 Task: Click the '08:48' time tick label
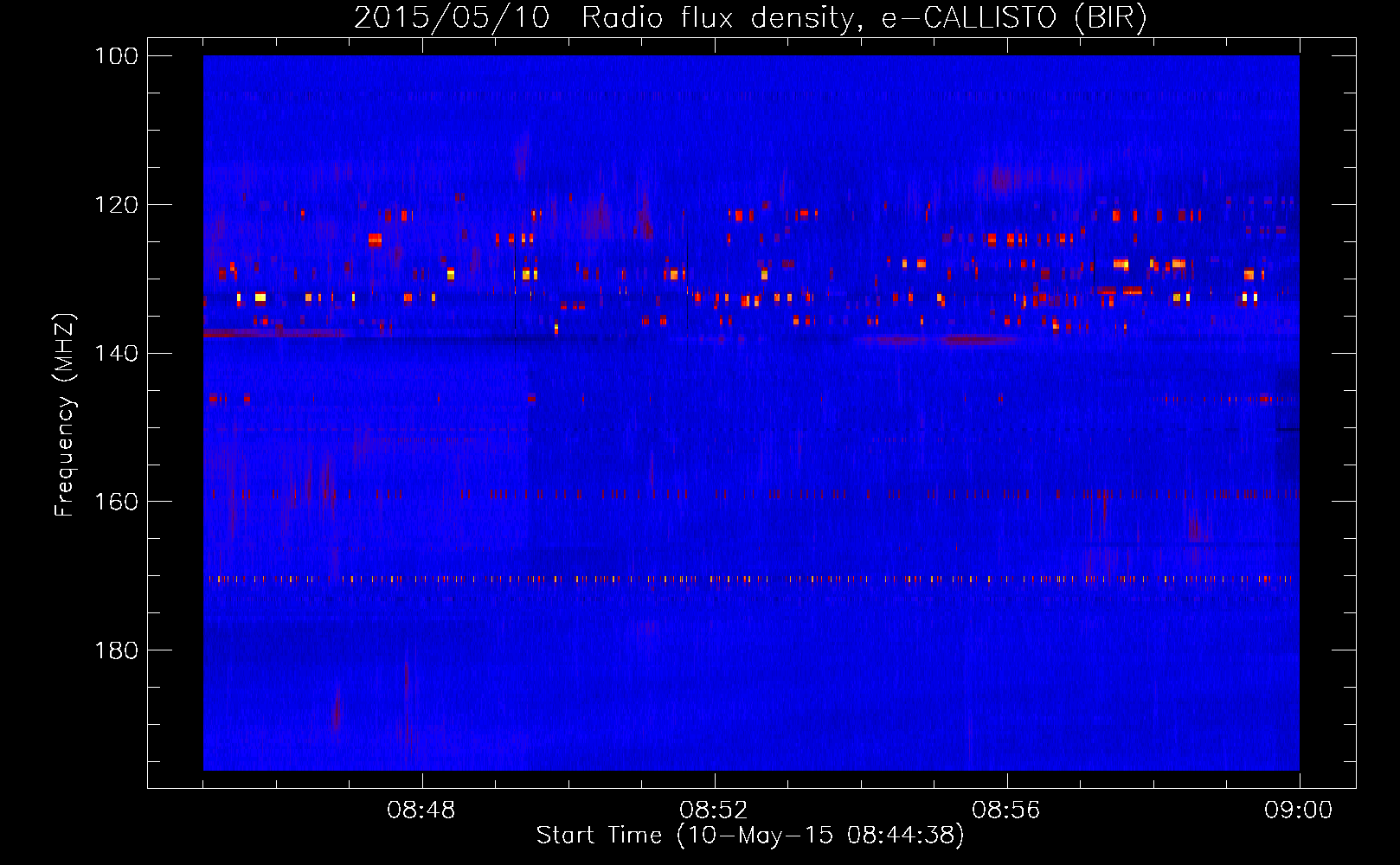click(x=421, y=811)
